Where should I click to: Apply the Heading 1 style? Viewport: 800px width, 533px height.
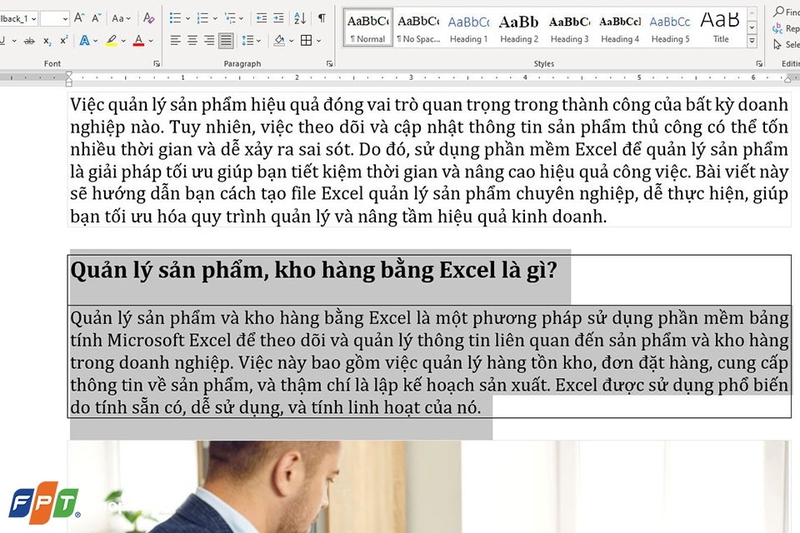(x=468, y=28)
